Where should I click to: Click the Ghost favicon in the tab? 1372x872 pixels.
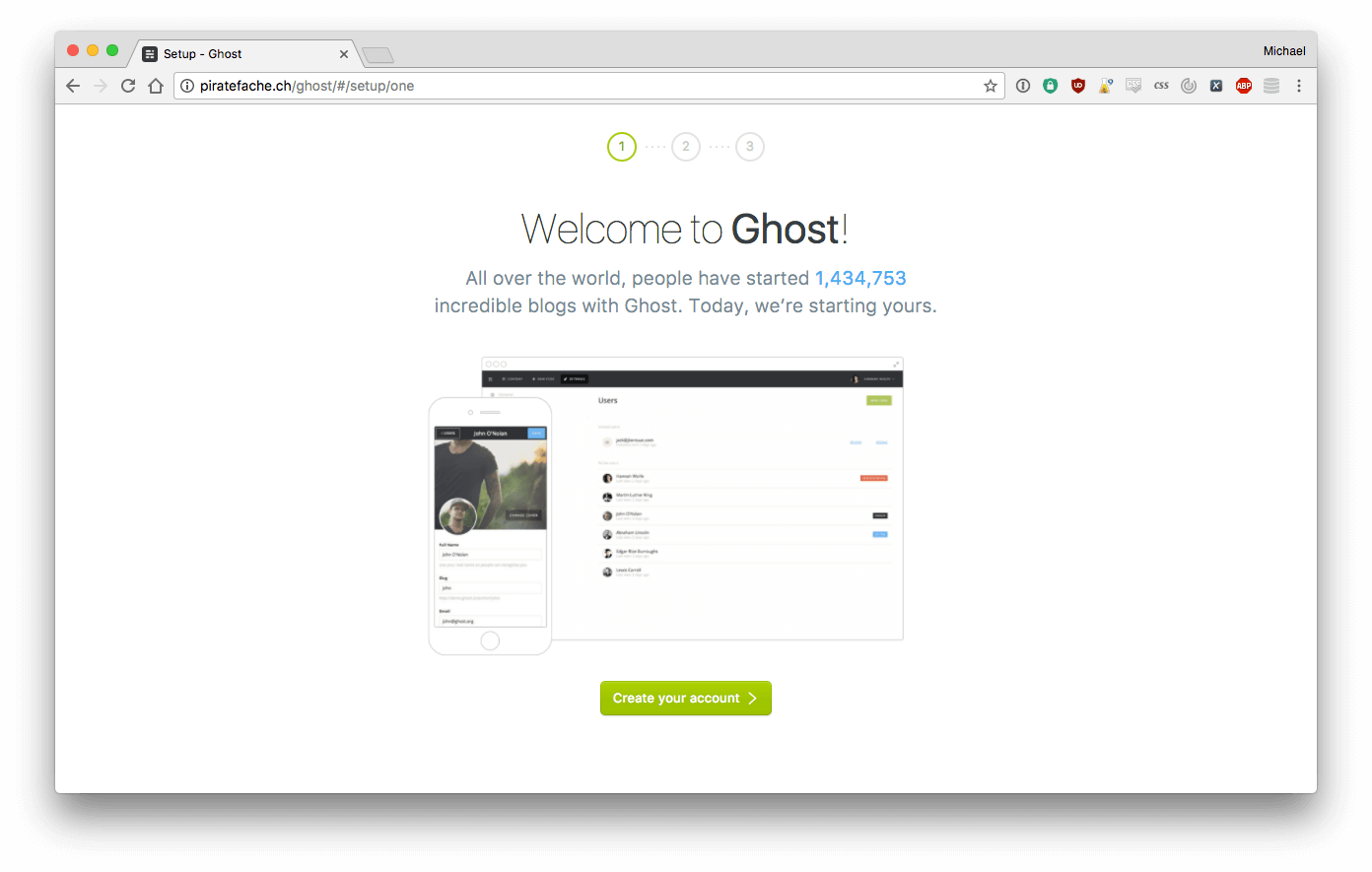coord(150,54)
